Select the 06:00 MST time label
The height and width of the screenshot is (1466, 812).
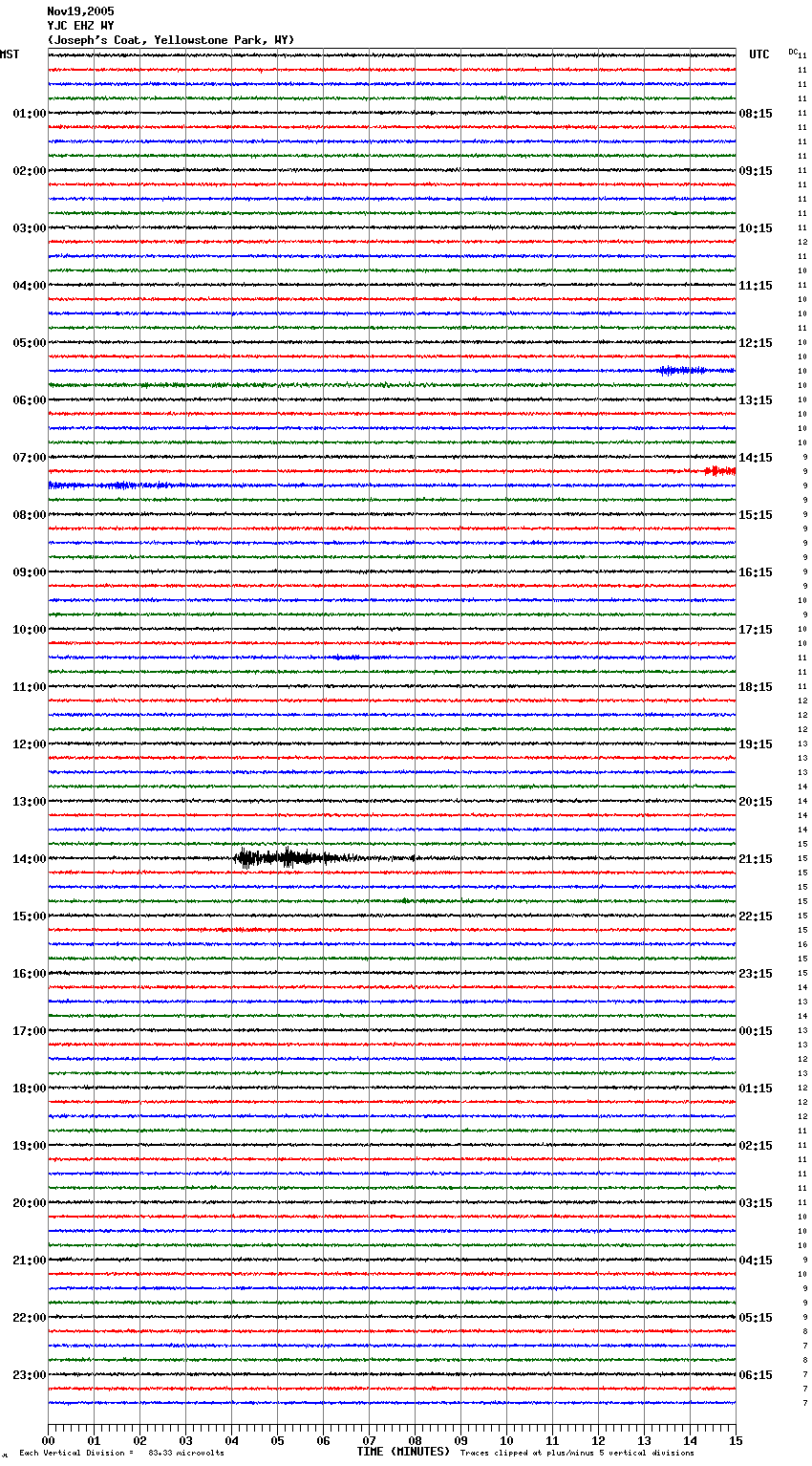click(x=30, y=400)
